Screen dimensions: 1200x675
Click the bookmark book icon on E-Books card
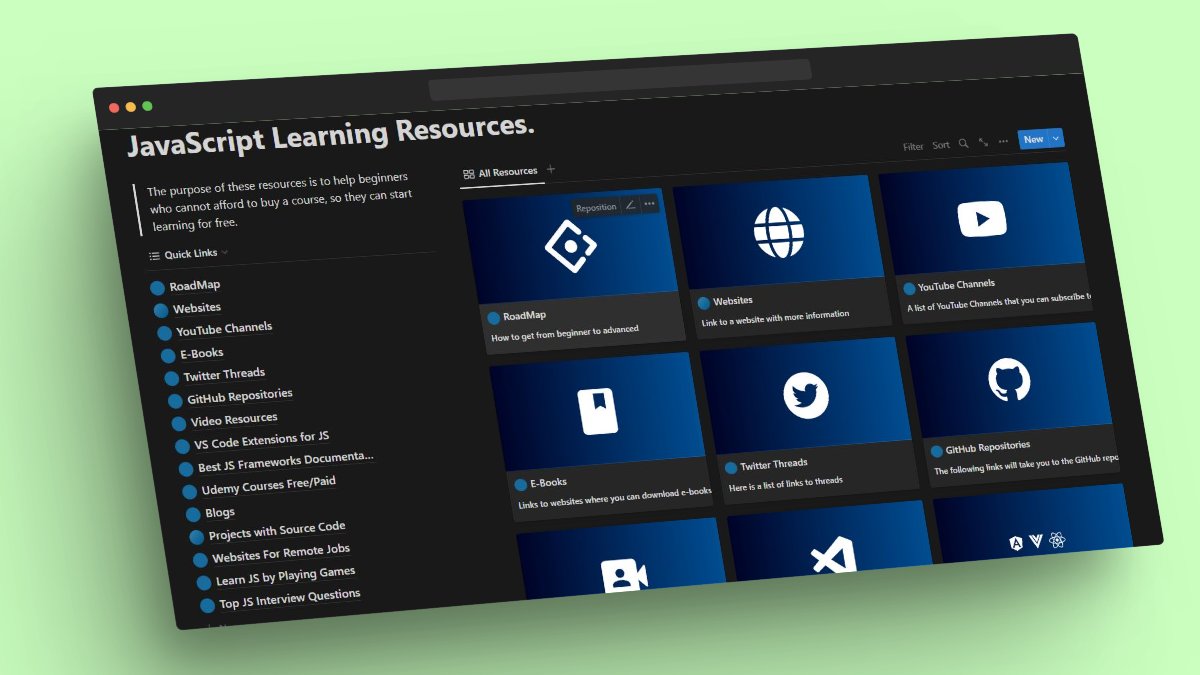(597, 411)
